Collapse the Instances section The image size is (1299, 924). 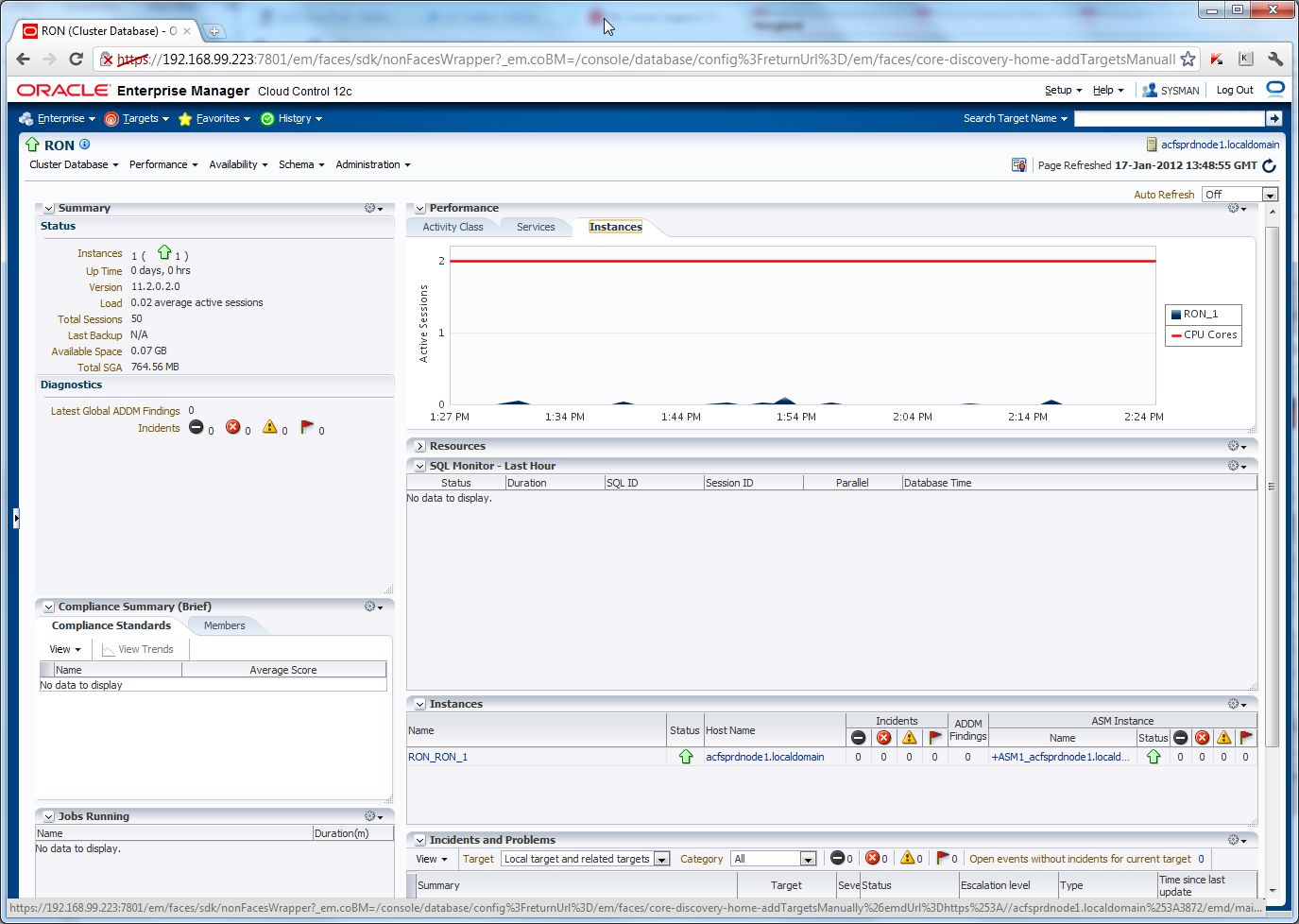point(420,704)
